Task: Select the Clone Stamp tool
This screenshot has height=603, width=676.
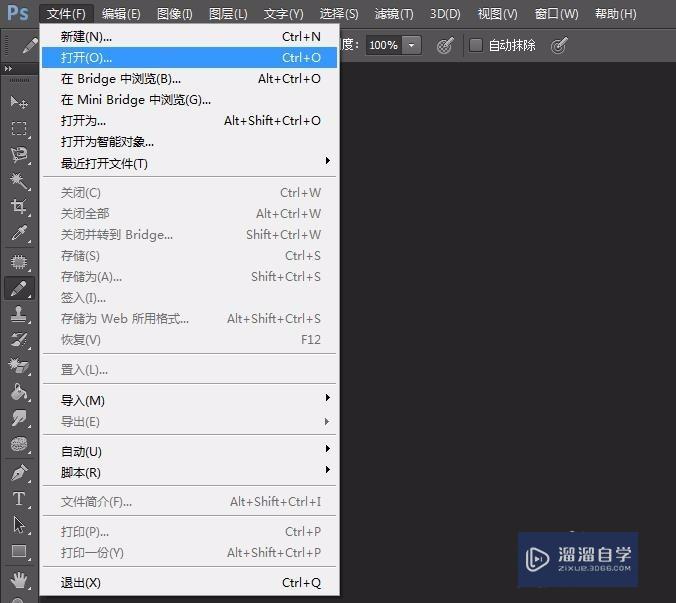Action: (x=19, y=314)
